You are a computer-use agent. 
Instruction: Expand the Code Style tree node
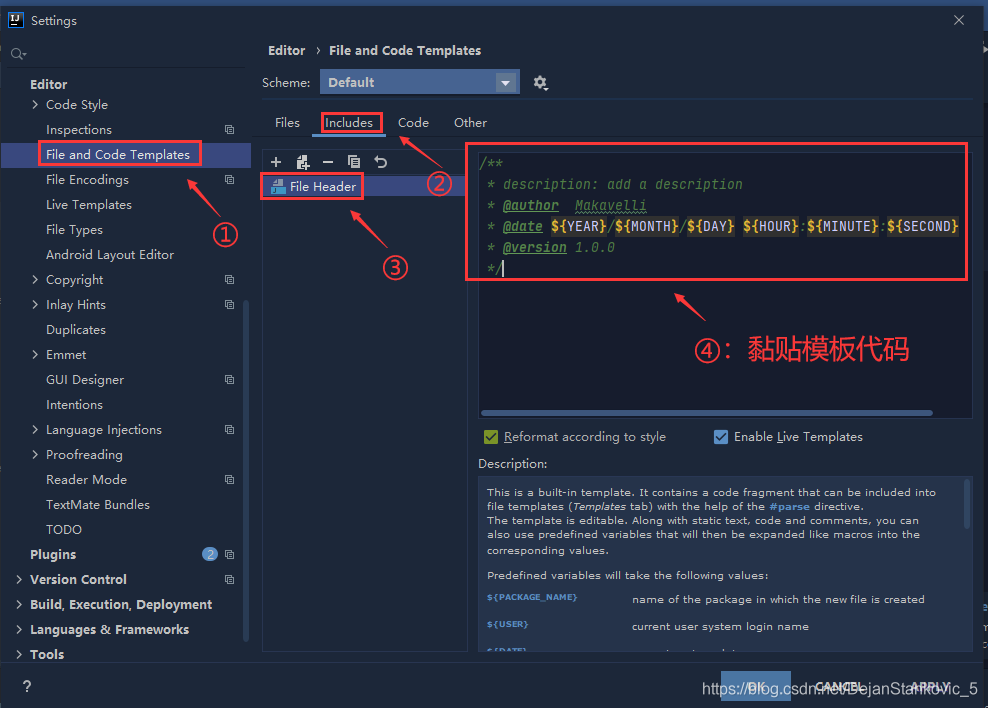click(x=35, y=105)
